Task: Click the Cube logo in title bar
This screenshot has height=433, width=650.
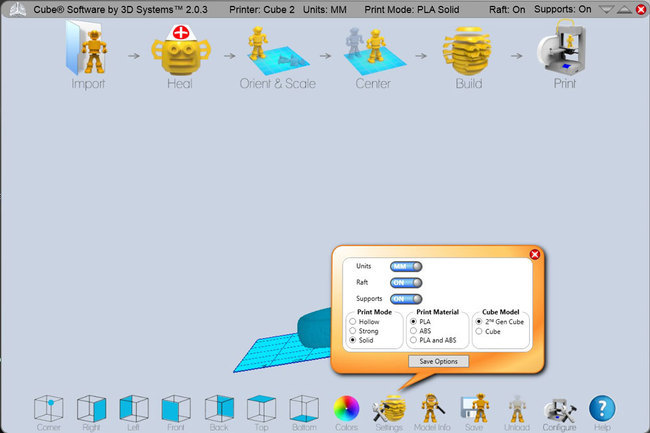Action: point(18,10)
